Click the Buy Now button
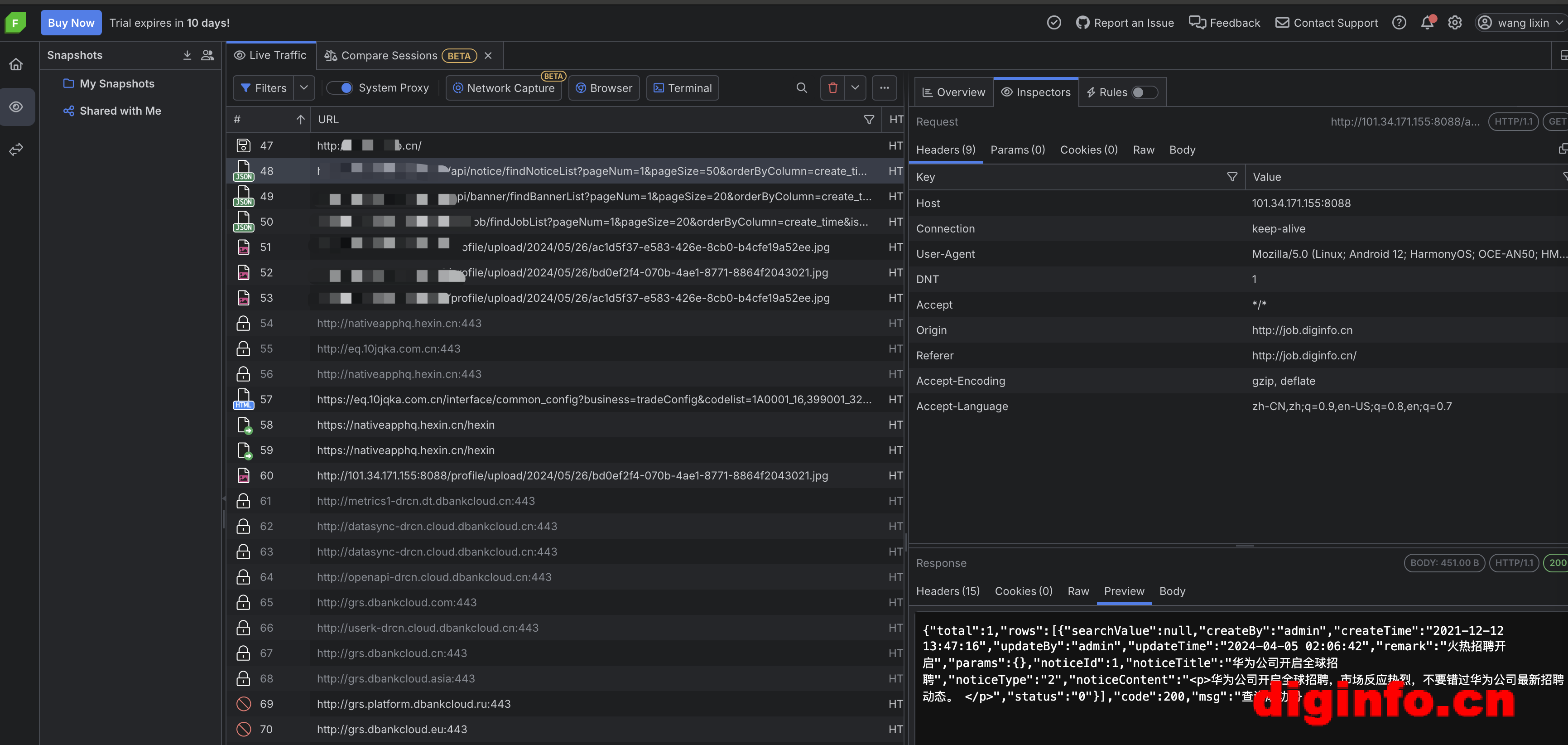 click(x=71, y=23)
